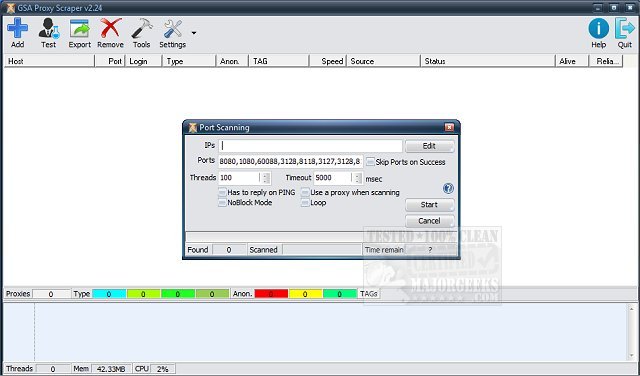The width and height of the screenshot is (640, 376).
Task: Sort by the Host column header
Action: click(49, 61)
